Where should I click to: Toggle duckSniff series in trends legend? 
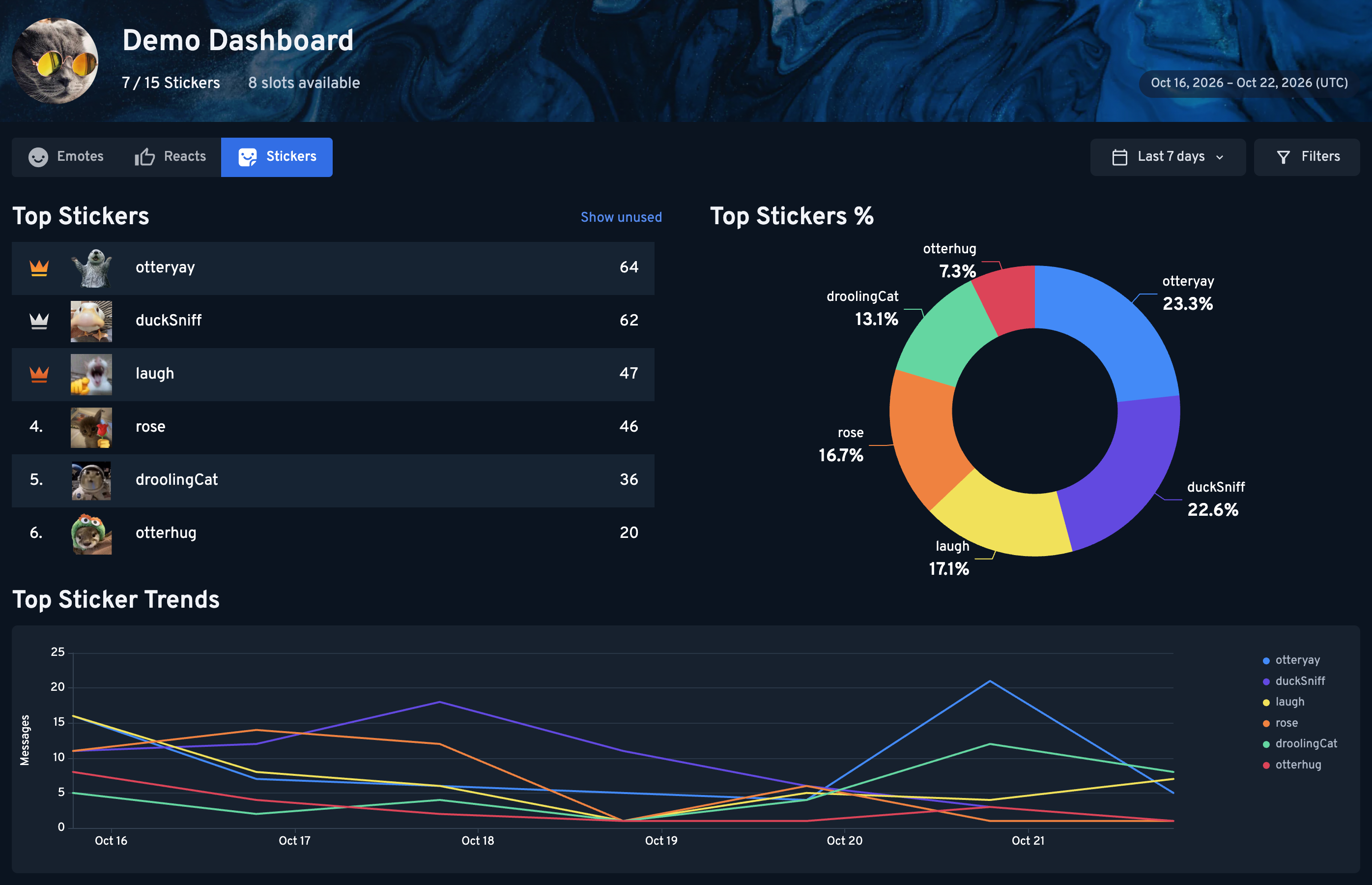click(1293, 681)
